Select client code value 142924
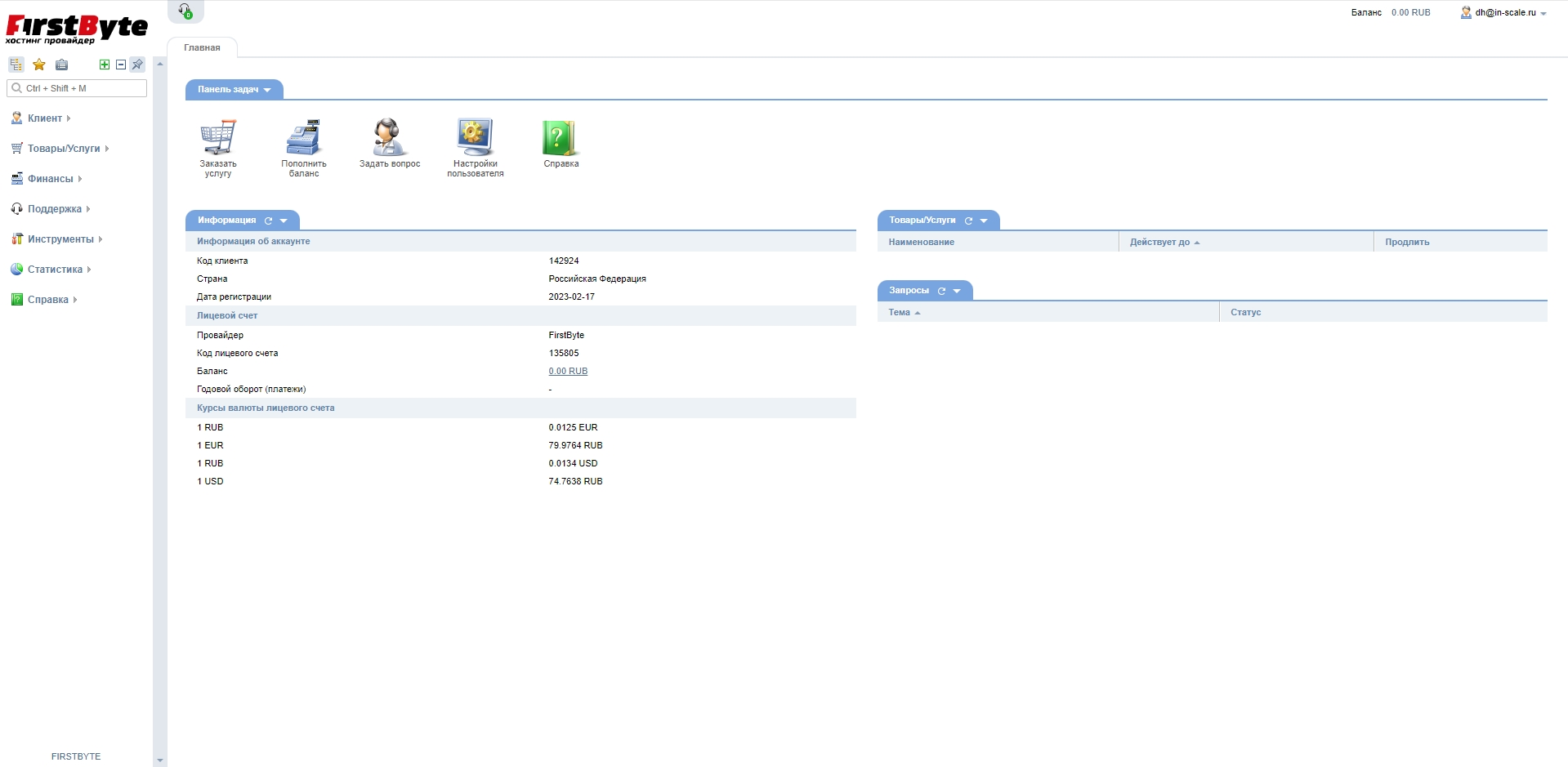Viewport: 1568px width, 767px height. [564, 261]
